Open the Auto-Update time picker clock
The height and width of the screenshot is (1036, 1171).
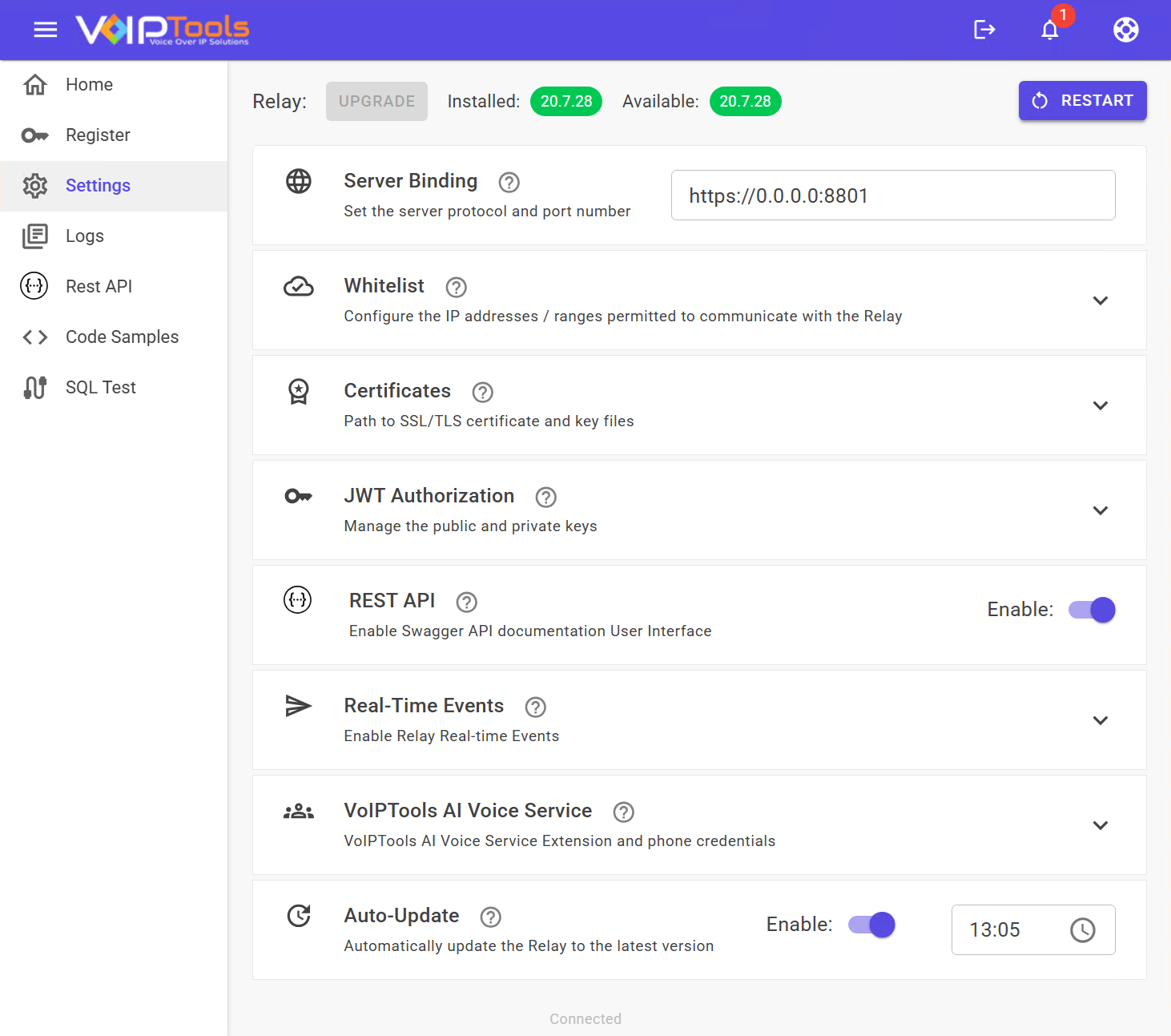pyautogui.click(x=1082, y=930)
